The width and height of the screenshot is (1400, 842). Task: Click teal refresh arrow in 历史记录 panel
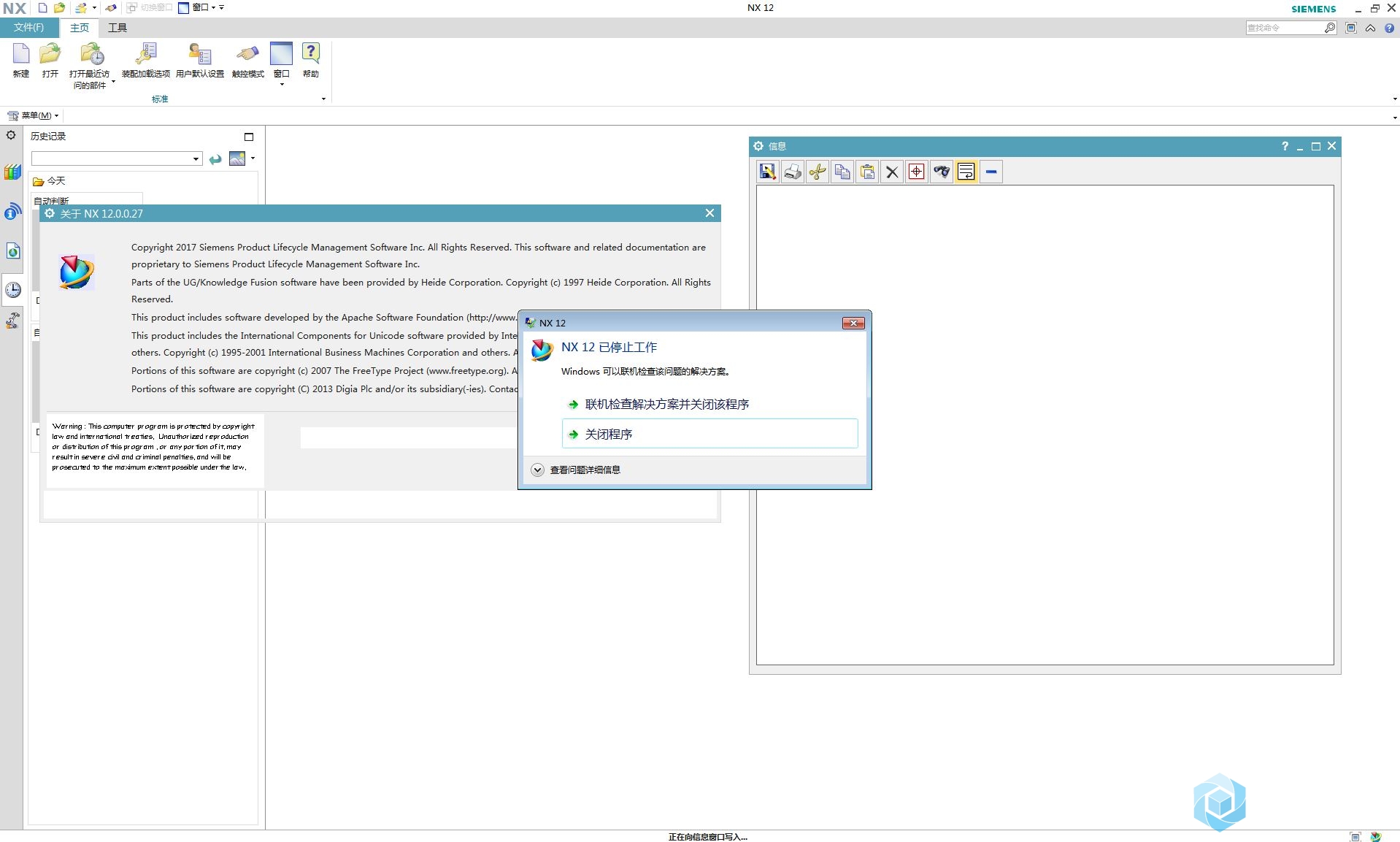215,159
